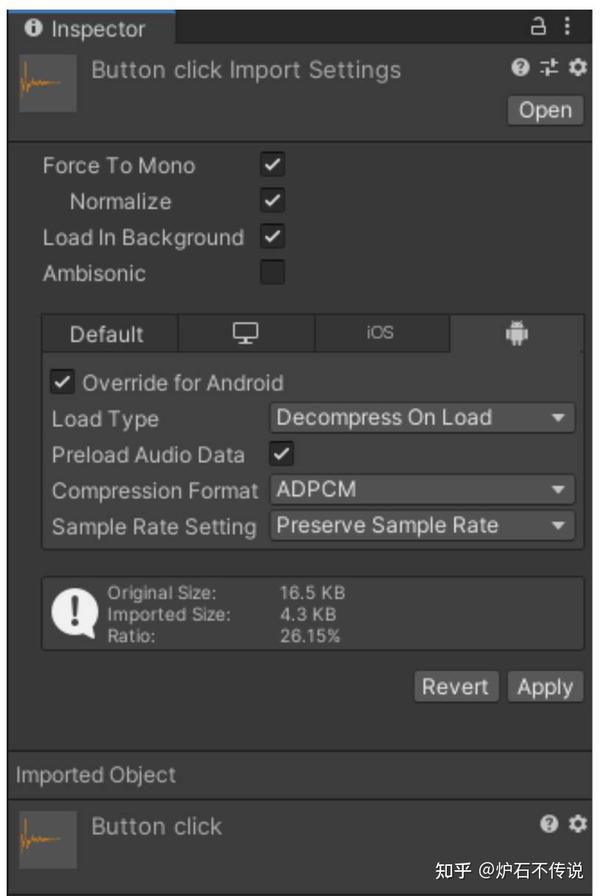Apply the changed import settings
This screenshot has height=896, width=600.
coord(546,687)
